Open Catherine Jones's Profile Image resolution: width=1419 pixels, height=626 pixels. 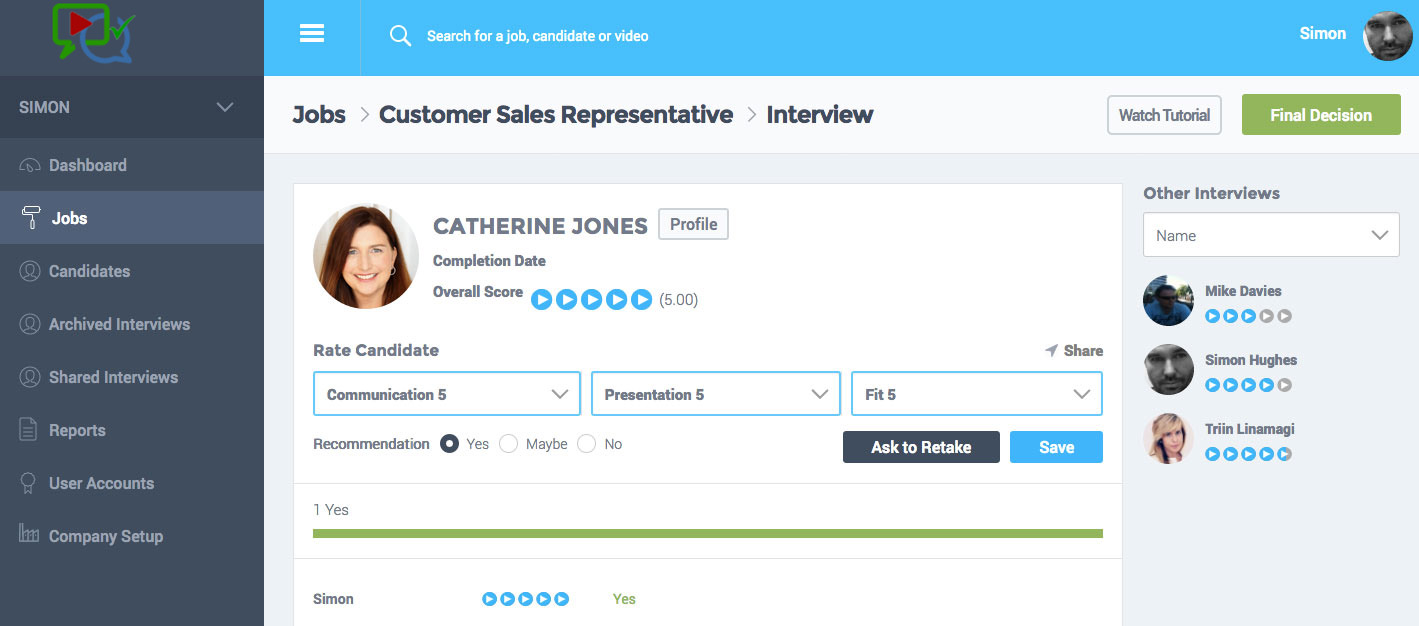pyautogui.click(x=693, y=224)
